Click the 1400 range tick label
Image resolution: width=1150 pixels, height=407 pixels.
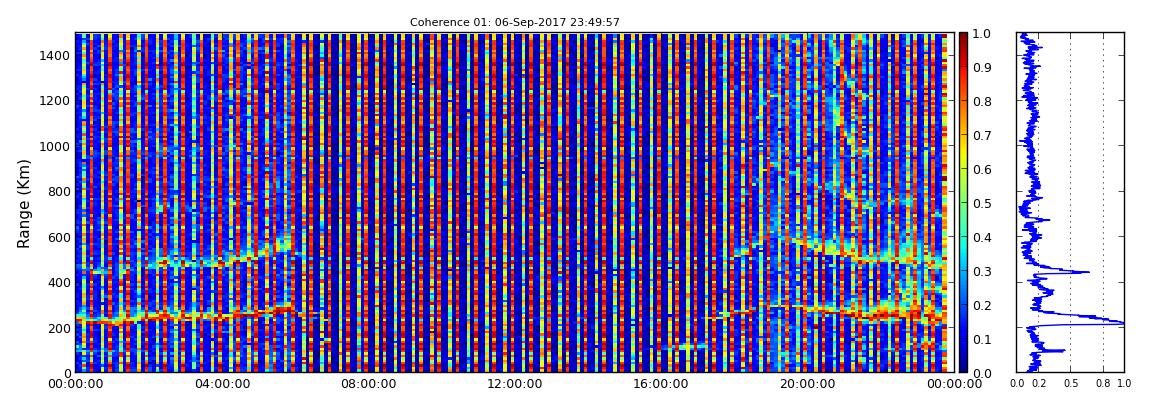point(56,56)
